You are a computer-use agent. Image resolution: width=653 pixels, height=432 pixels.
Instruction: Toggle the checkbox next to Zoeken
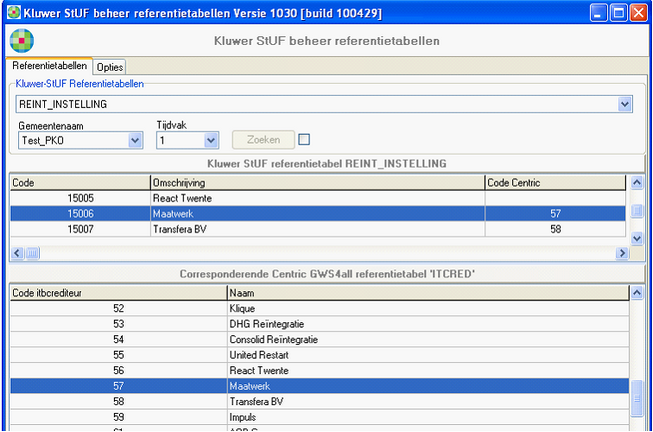(x=304, y=140)
